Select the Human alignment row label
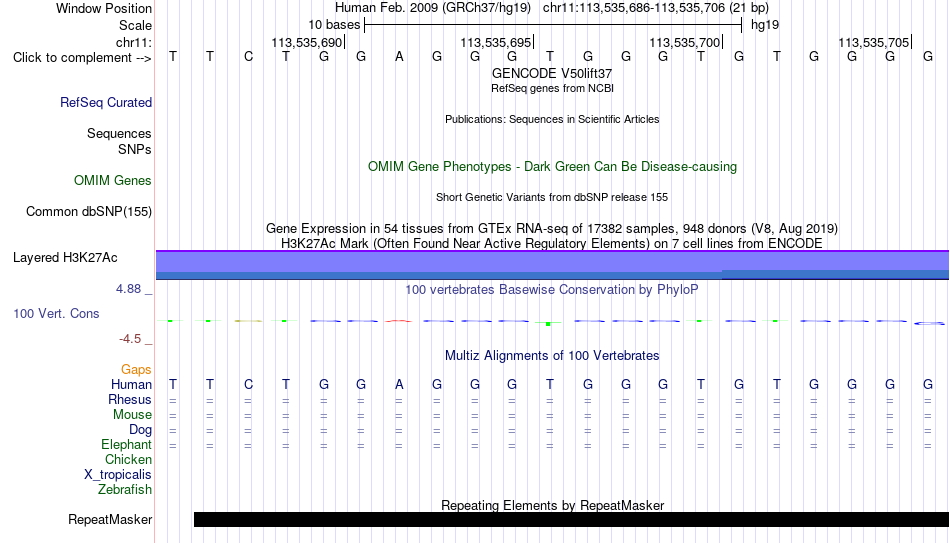The height and width of the screenshot is (543, 950). click(131, 385)
